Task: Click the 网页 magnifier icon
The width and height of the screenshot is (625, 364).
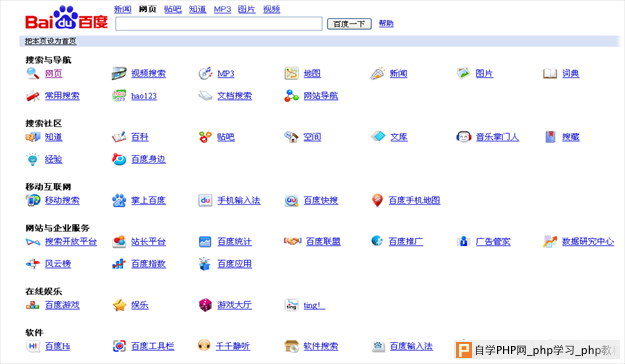Action: 33,73
